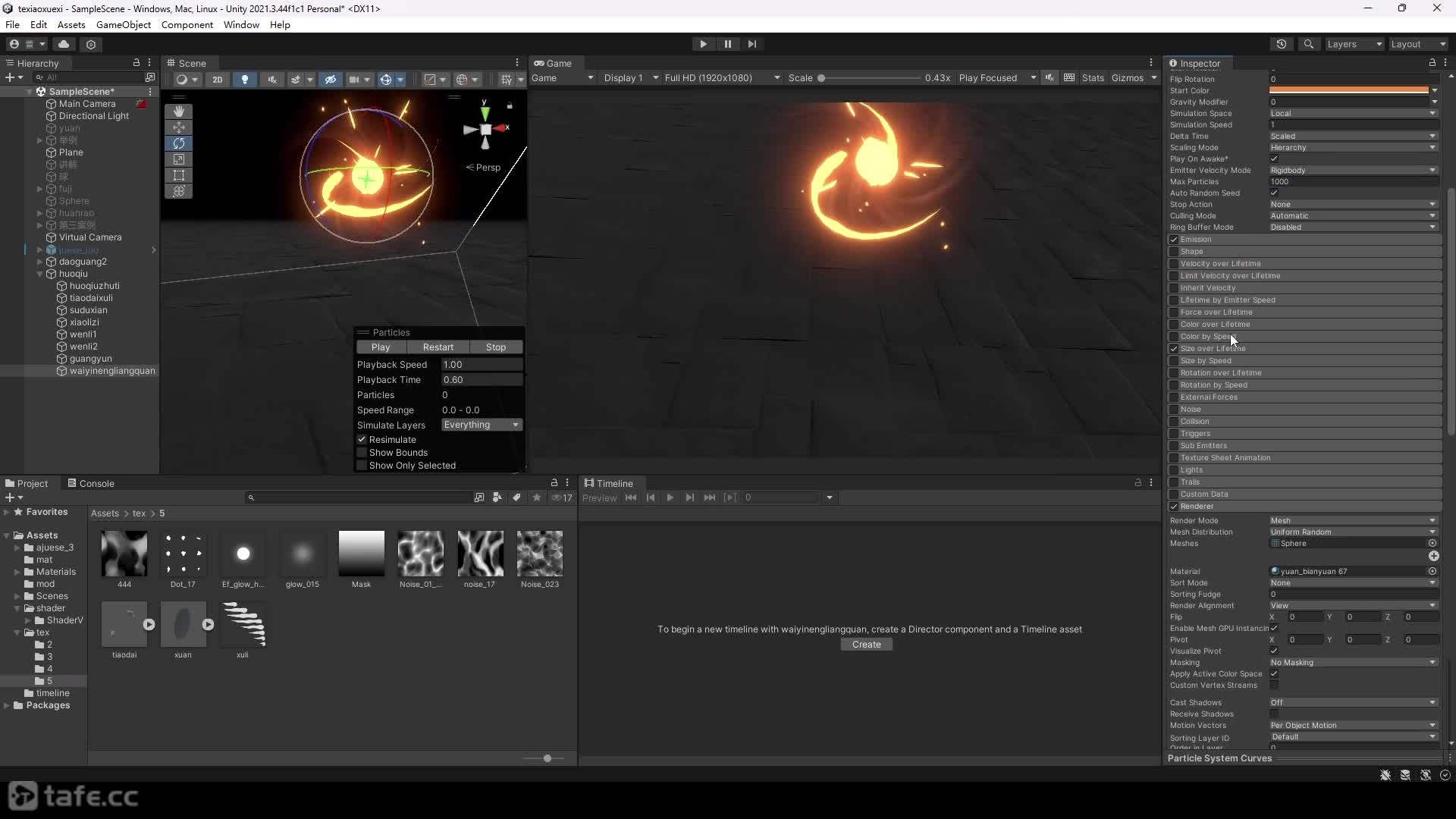Toggle Resimulate checkbox in Particles overlay
Screen dimensions: 1456x819
click(362, 440)
